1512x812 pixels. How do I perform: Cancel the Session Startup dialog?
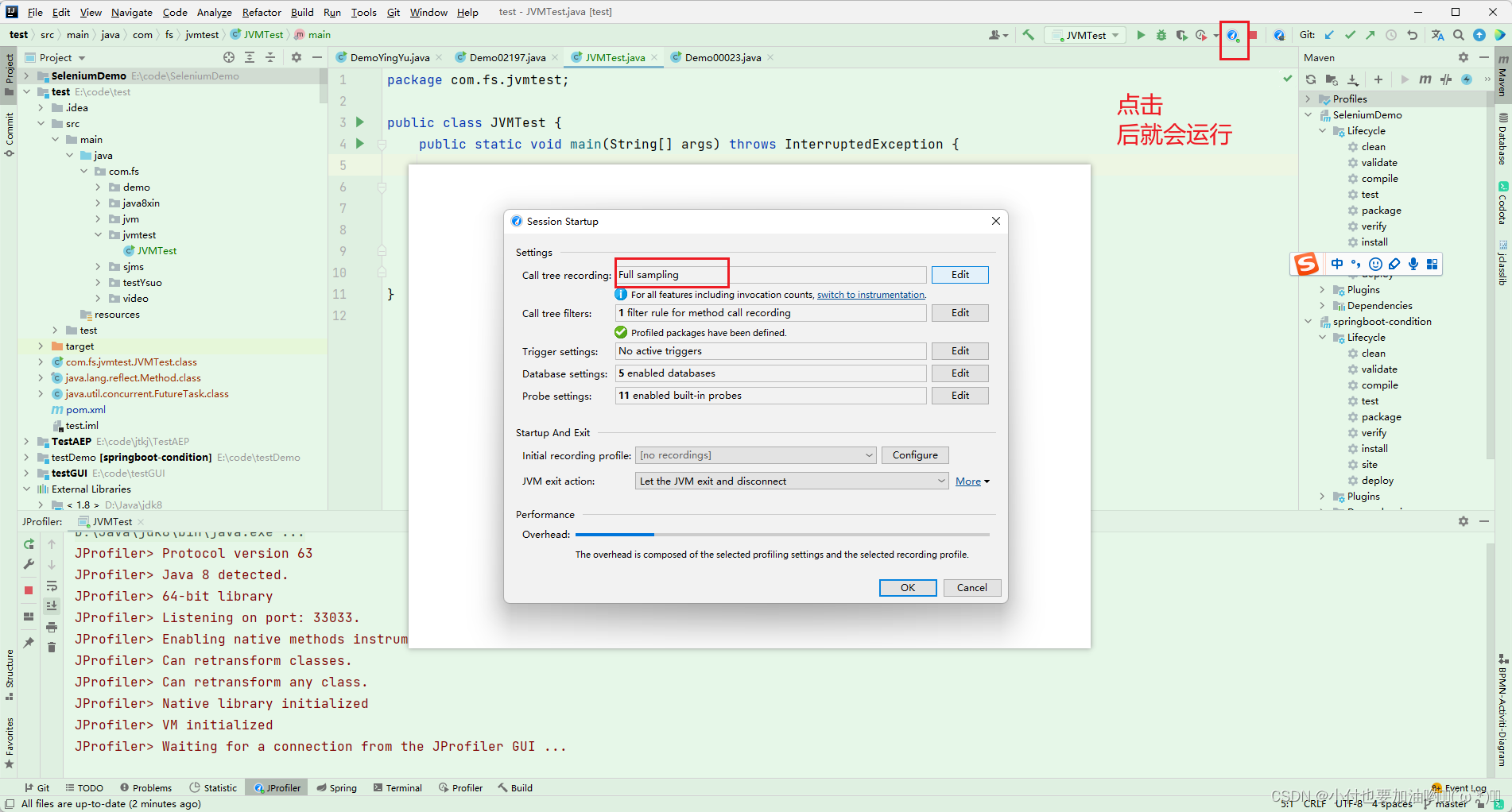(x=971, y=588)
